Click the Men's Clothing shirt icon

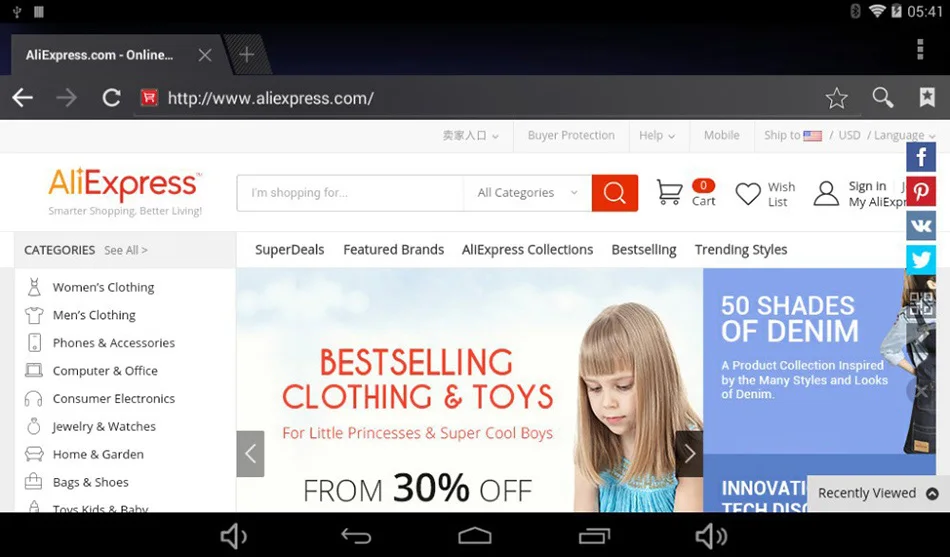coord(34,315)
